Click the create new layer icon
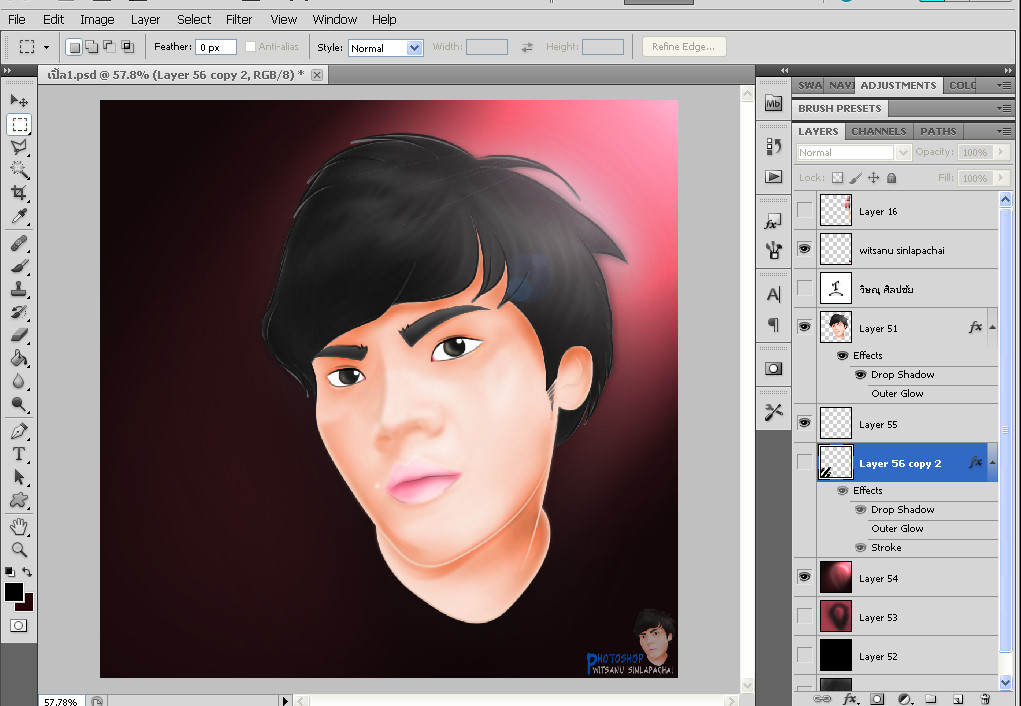Image resolution: width=1021 pixels, height=706 pixels. [957, 699]
